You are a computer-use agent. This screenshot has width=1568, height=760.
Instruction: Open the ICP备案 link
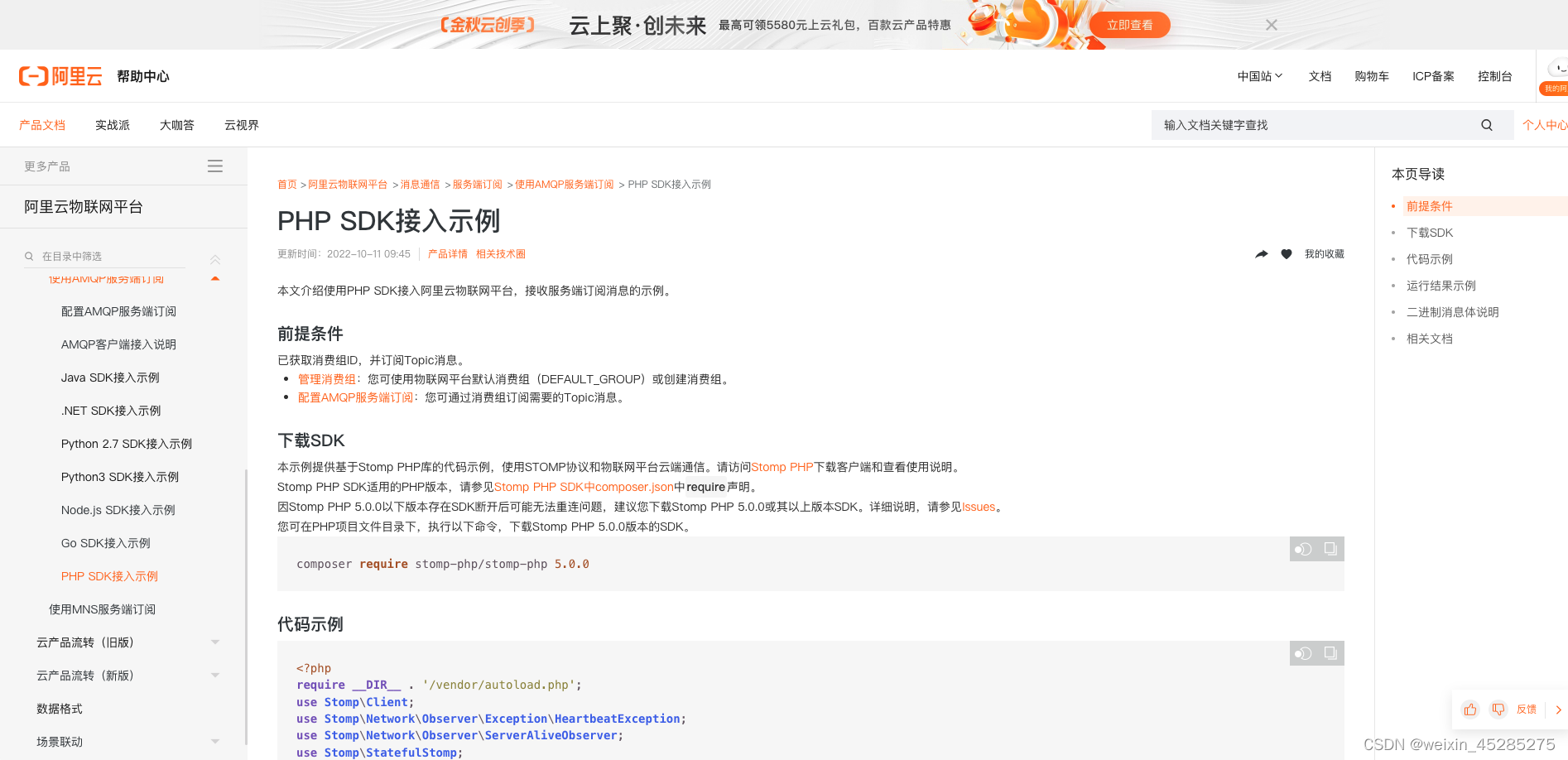[x=1433, y=76]
